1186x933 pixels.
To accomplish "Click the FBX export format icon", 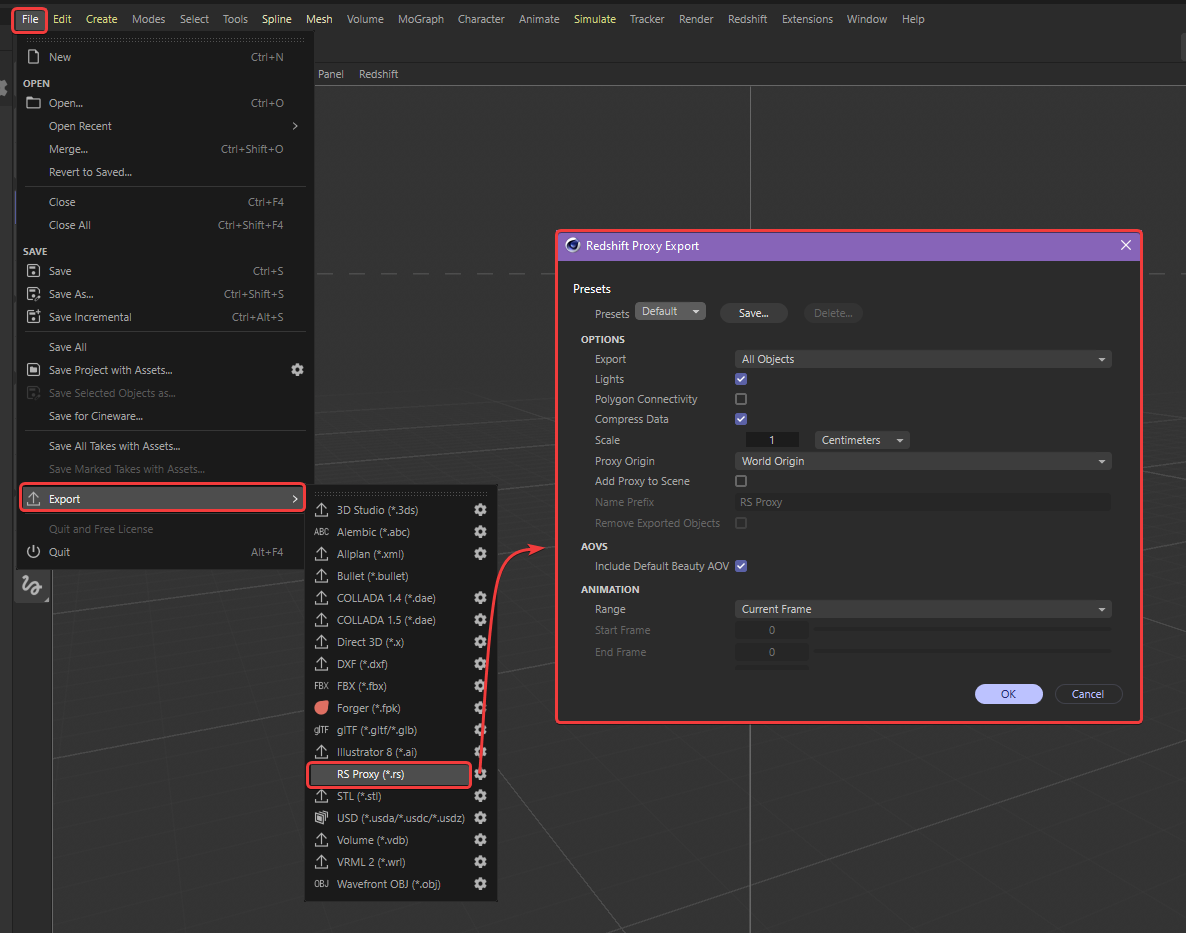I will click(321, 686).
